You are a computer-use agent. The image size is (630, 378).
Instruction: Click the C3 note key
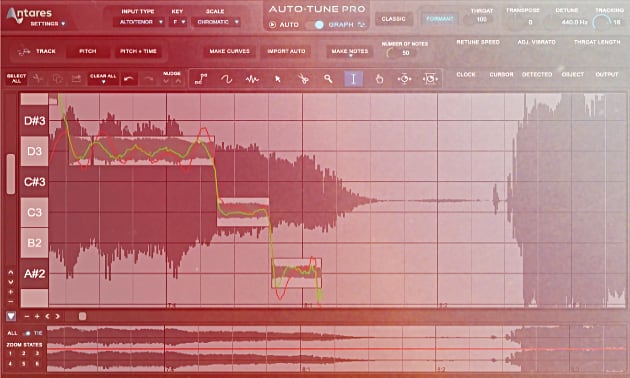(x=35, y=212)
